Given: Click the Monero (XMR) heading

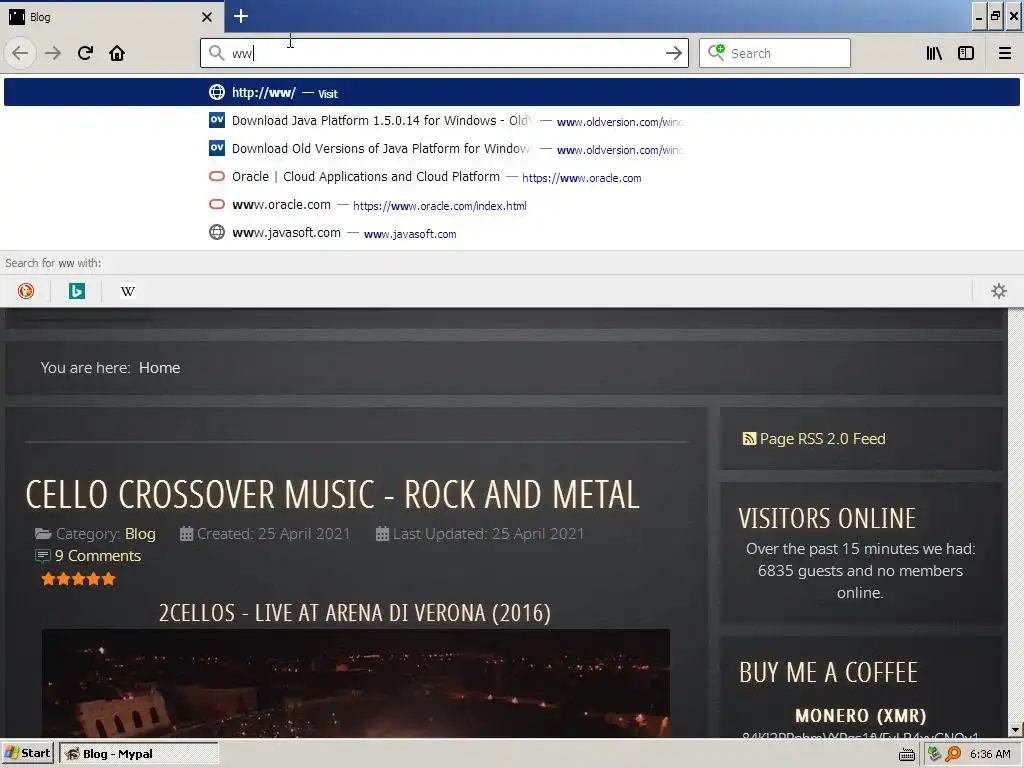Looking at the screenshot, I should click(x=860, y=716).
